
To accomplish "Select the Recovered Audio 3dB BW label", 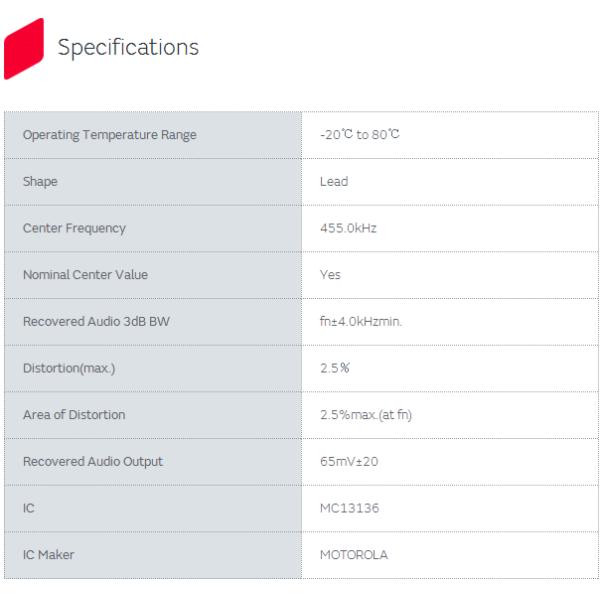I will pyautogui.click(x=96, y=321).
